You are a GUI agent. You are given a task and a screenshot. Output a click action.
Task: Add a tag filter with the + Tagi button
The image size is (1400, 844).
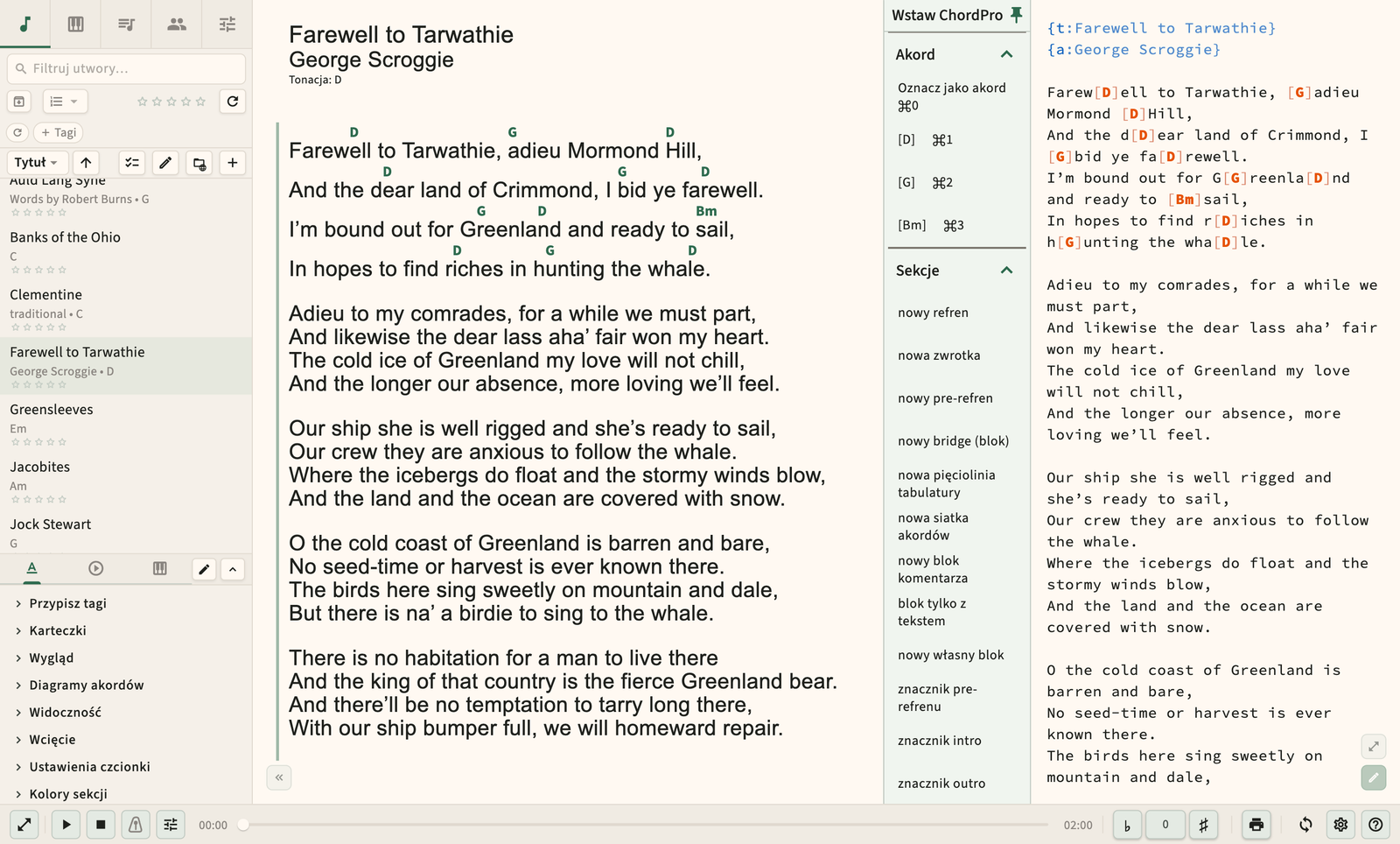pos(59,132)
